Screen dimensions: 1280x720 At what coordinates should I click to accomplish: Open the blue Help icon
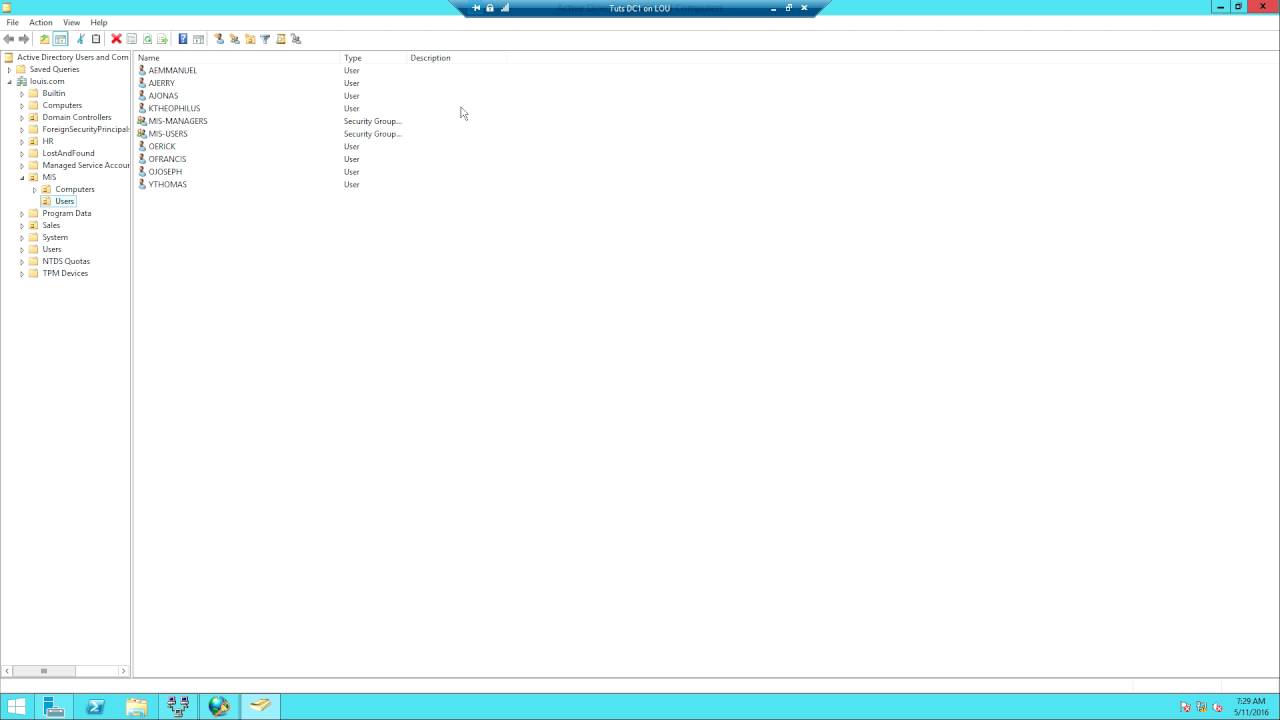183,39
